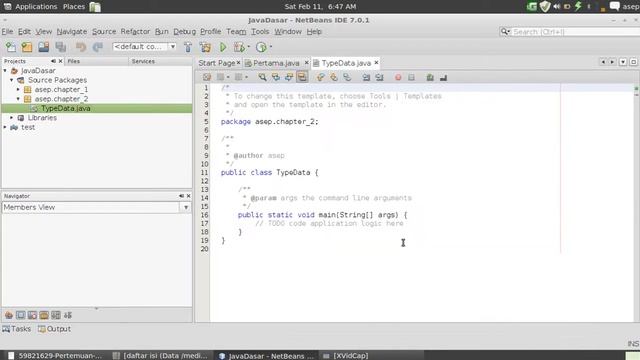Image resolution: width=640 pixels, height=360 pixels.
Task: Click the Next Bookmark editor icon
Action: [x=334, y=77]
